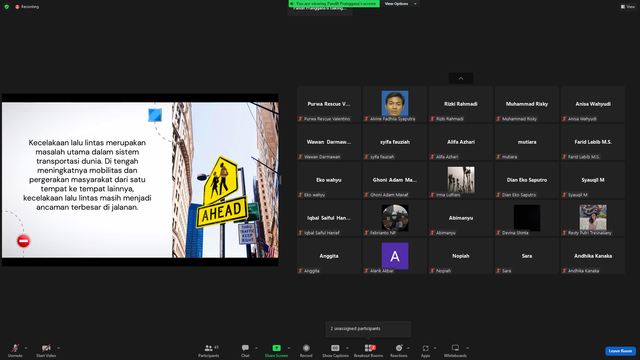Select Irma Lutfiani video tile
The height and width of the screenshot is (360, 640).
(461, 180)
